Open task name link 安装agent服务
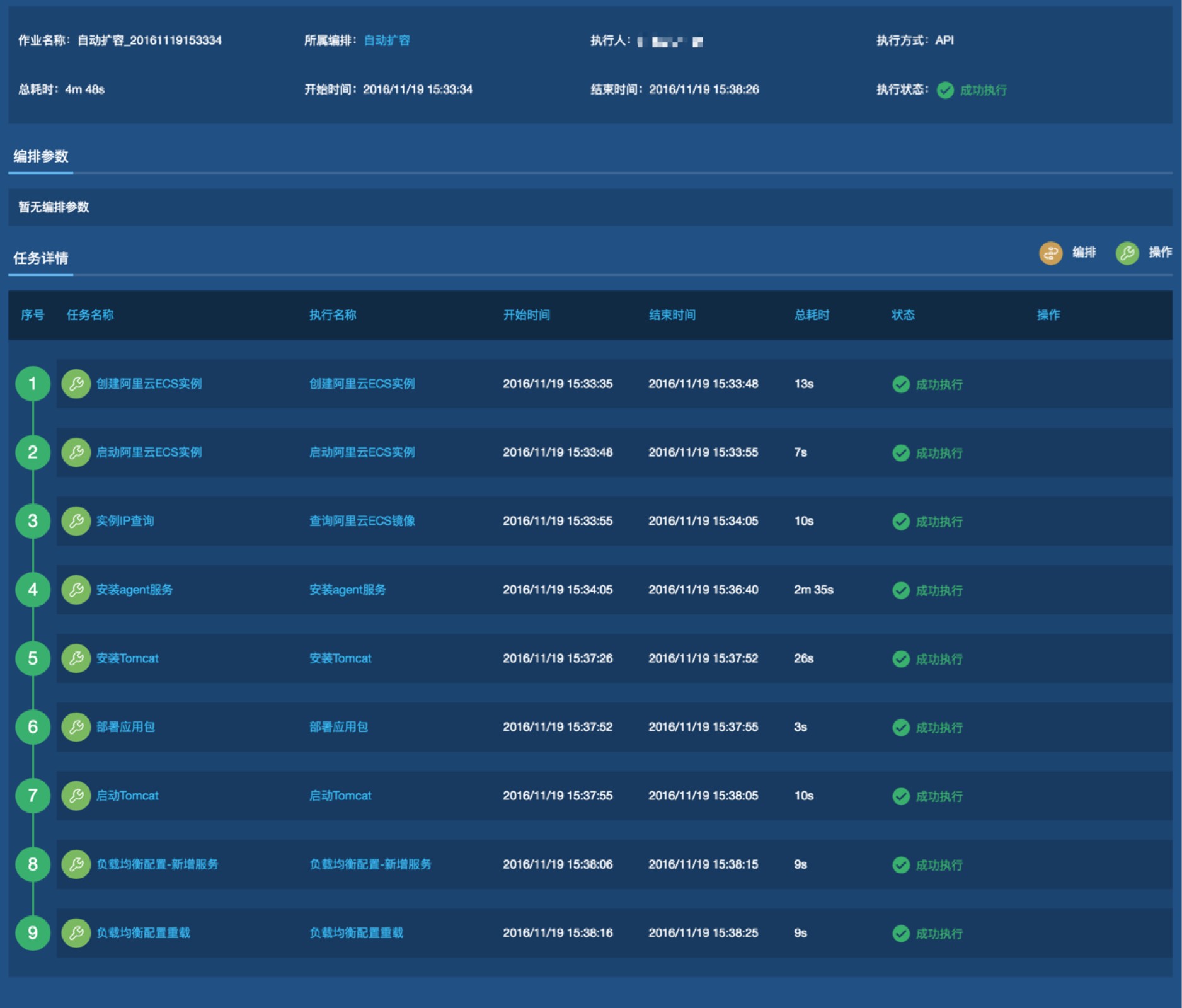 [x=134, y=590]
